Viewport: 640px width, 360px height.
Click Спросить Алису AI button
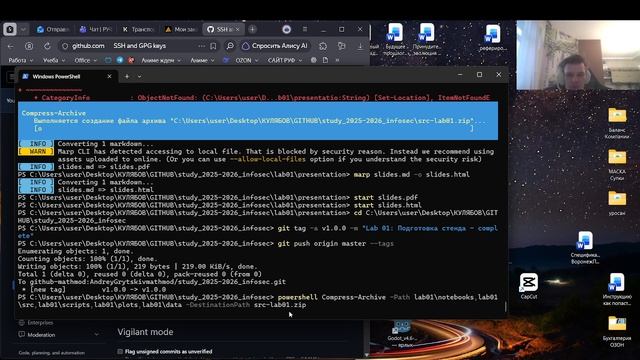275,46
